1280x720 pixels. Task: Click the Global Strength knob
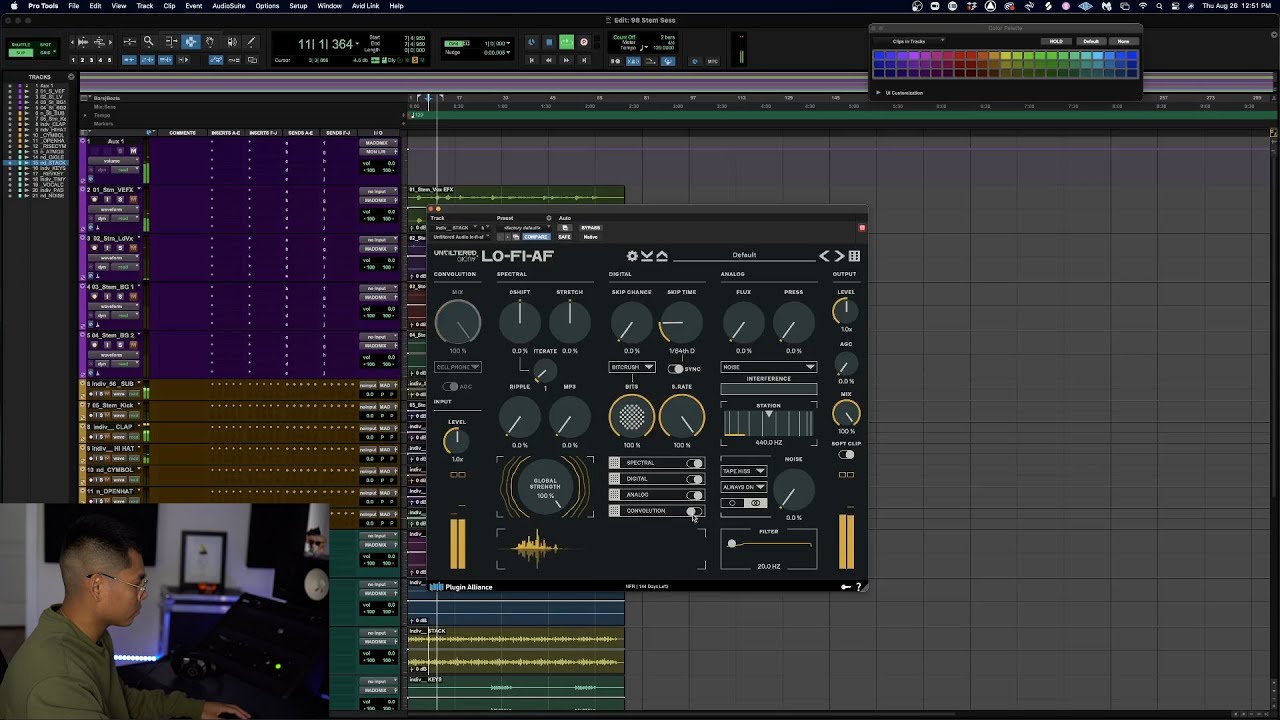pos(545,488)
